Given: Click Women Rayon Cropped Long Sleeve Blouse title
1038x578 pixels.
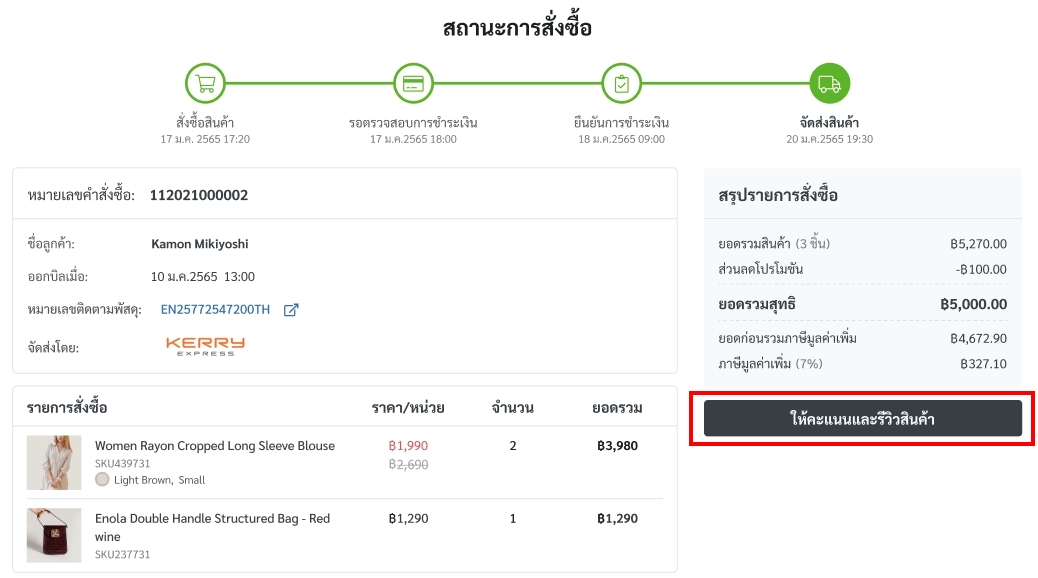Looking at the screenshot, I should (x=214, y=446).
